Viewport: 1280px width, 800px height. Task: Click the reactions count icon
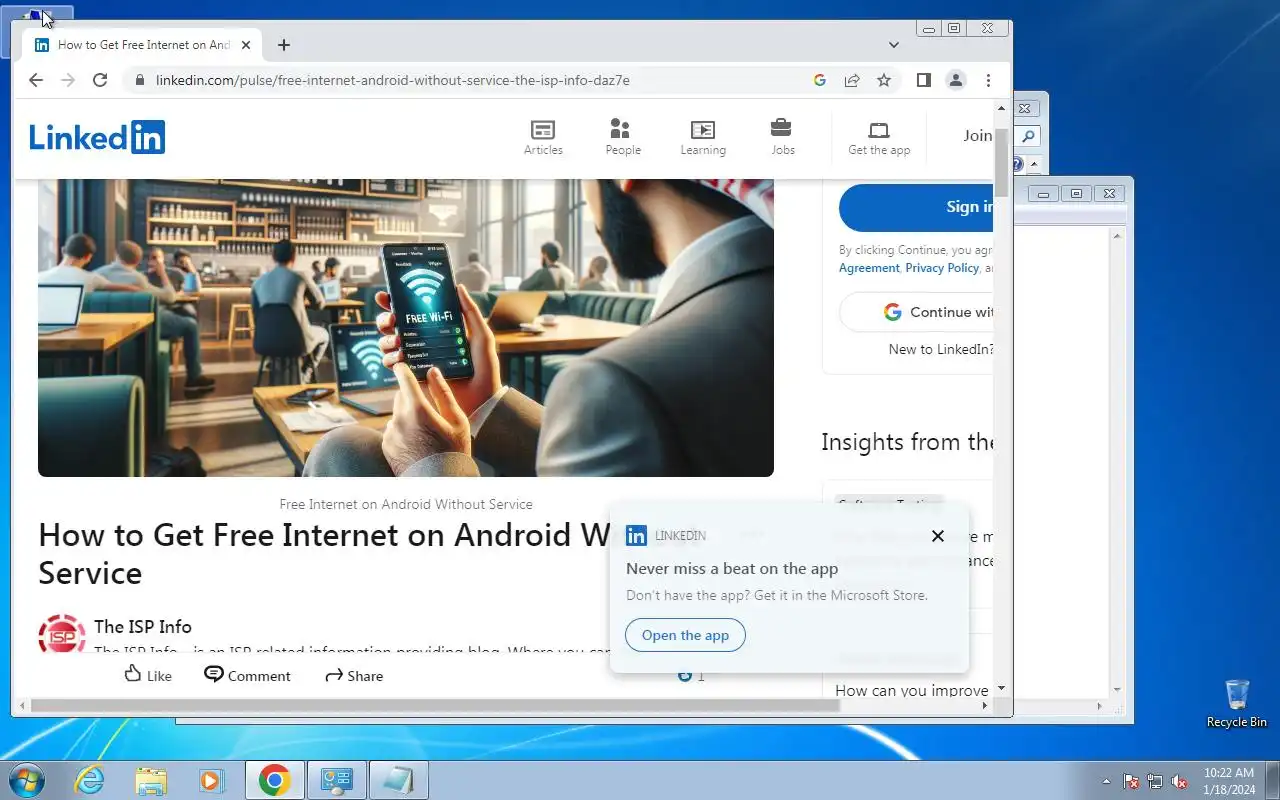[x=685, y=675]
